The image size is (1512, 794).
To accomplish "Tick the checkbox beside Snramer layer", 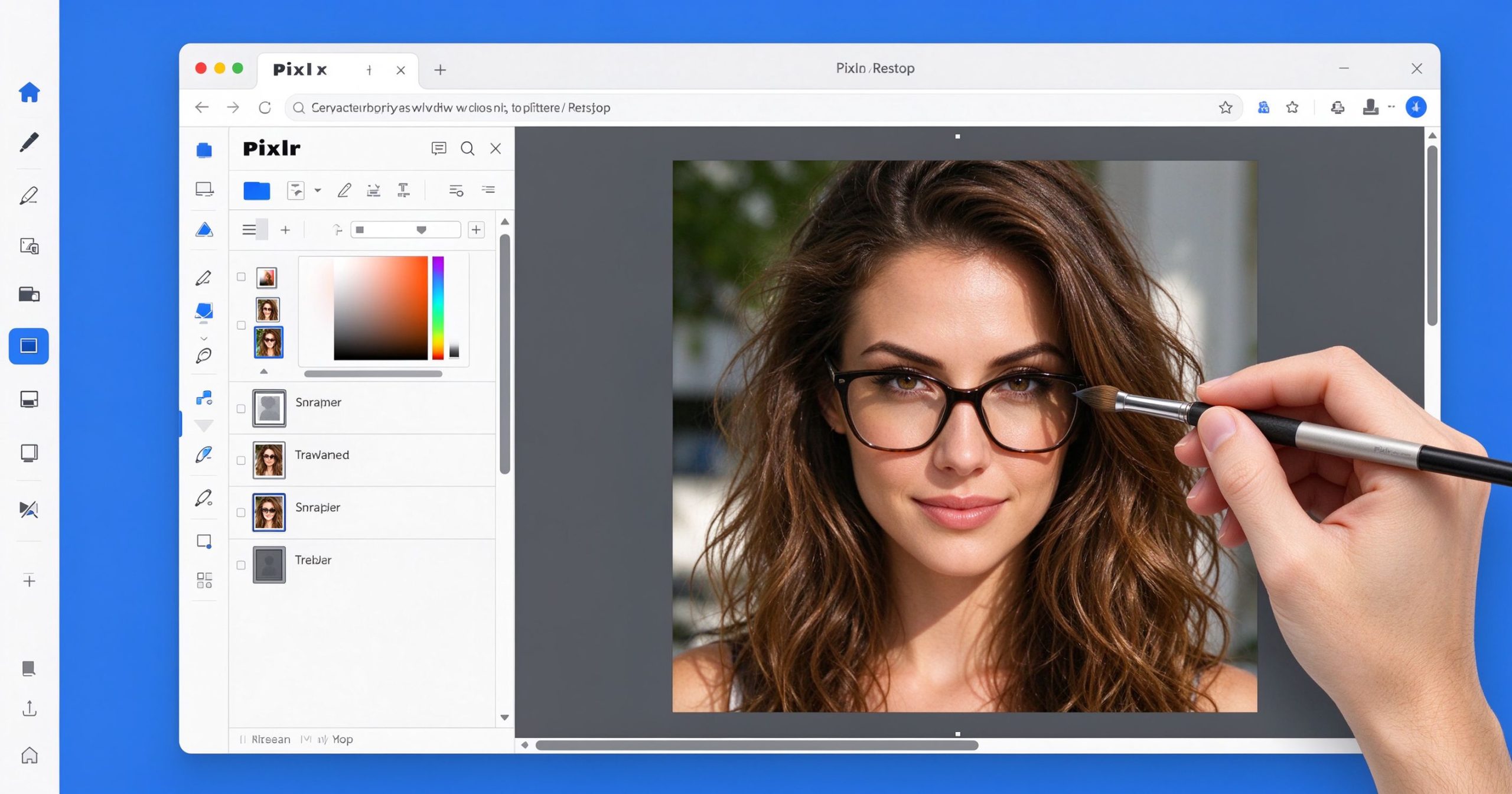I will pos(241,409).
